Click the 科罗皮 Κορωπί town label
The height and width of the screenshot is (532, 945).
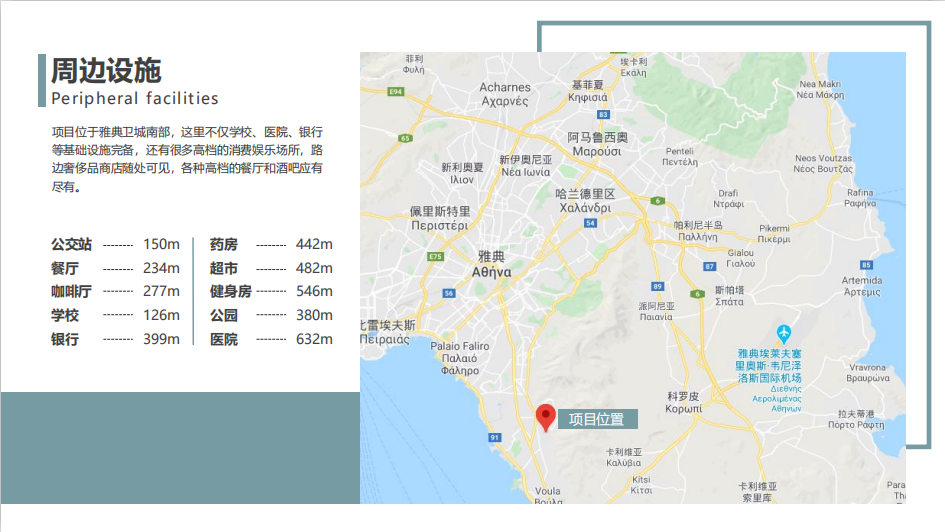682,402
